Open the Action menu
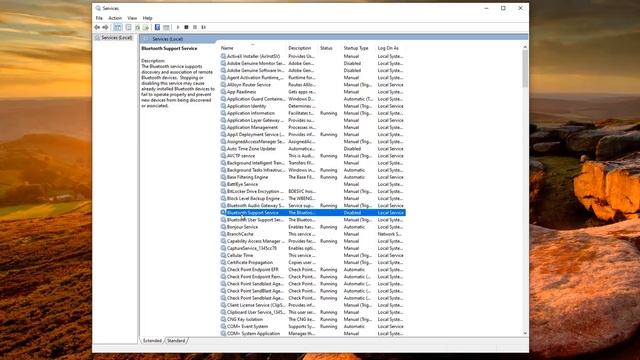The height and width of the screenshot is (360, 640). point(115,18)
